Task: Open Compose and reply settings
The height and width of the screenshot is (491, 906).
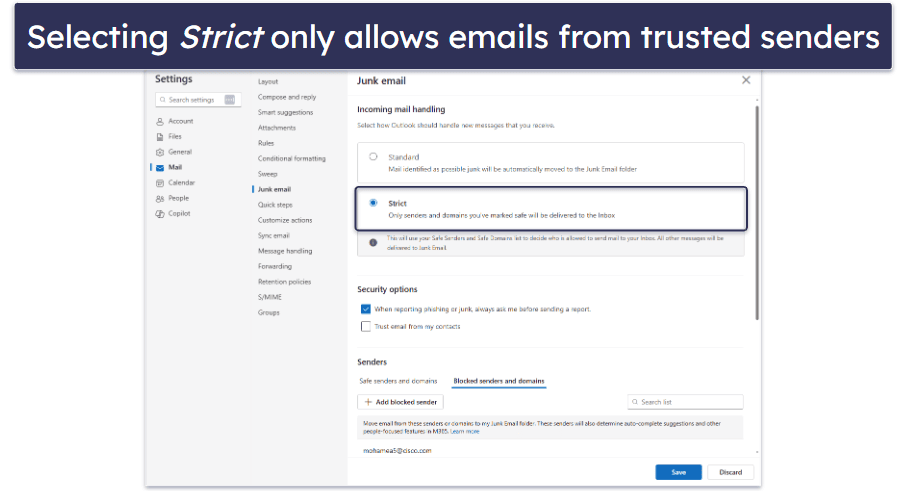Action: pyautogui.click(x=287, y=97)
